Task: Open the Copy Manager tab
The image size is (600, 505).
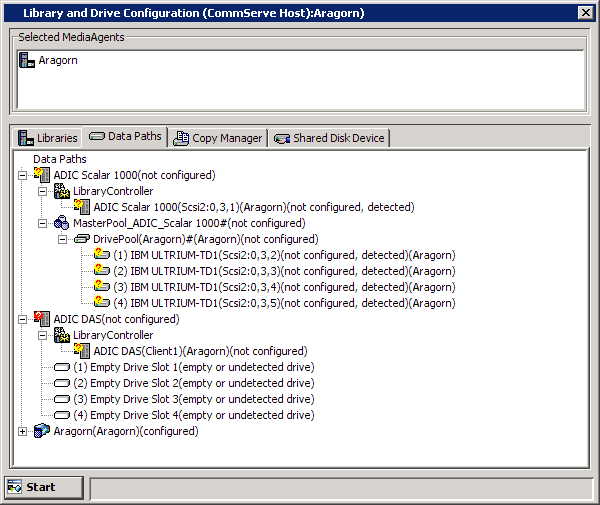Action: coord(217,138)
